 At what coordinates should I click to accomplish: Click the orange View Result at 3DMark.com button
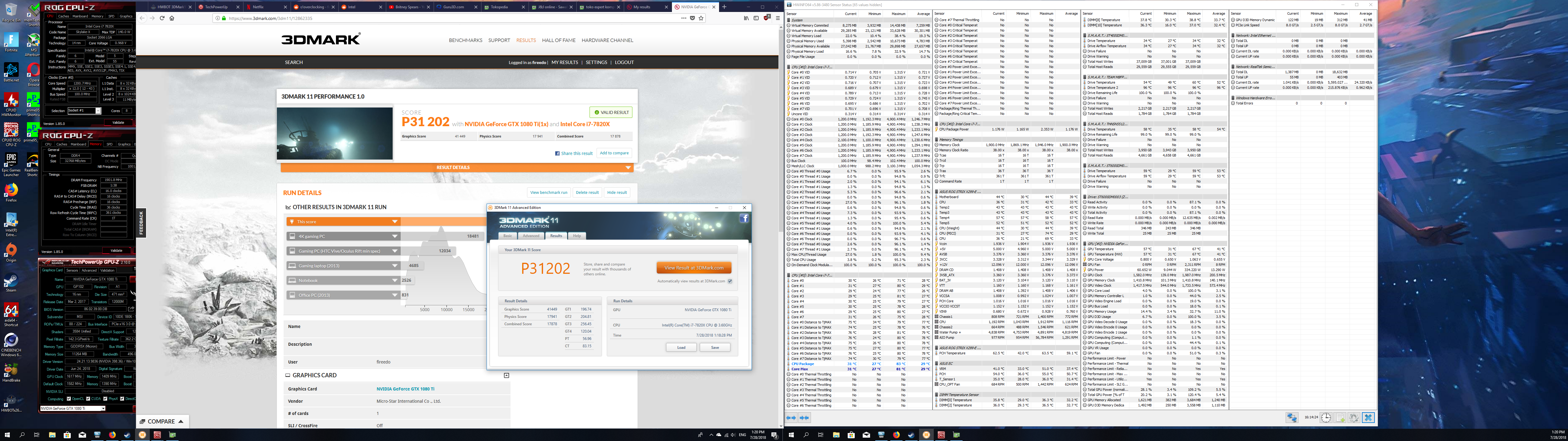pos(694,267)
